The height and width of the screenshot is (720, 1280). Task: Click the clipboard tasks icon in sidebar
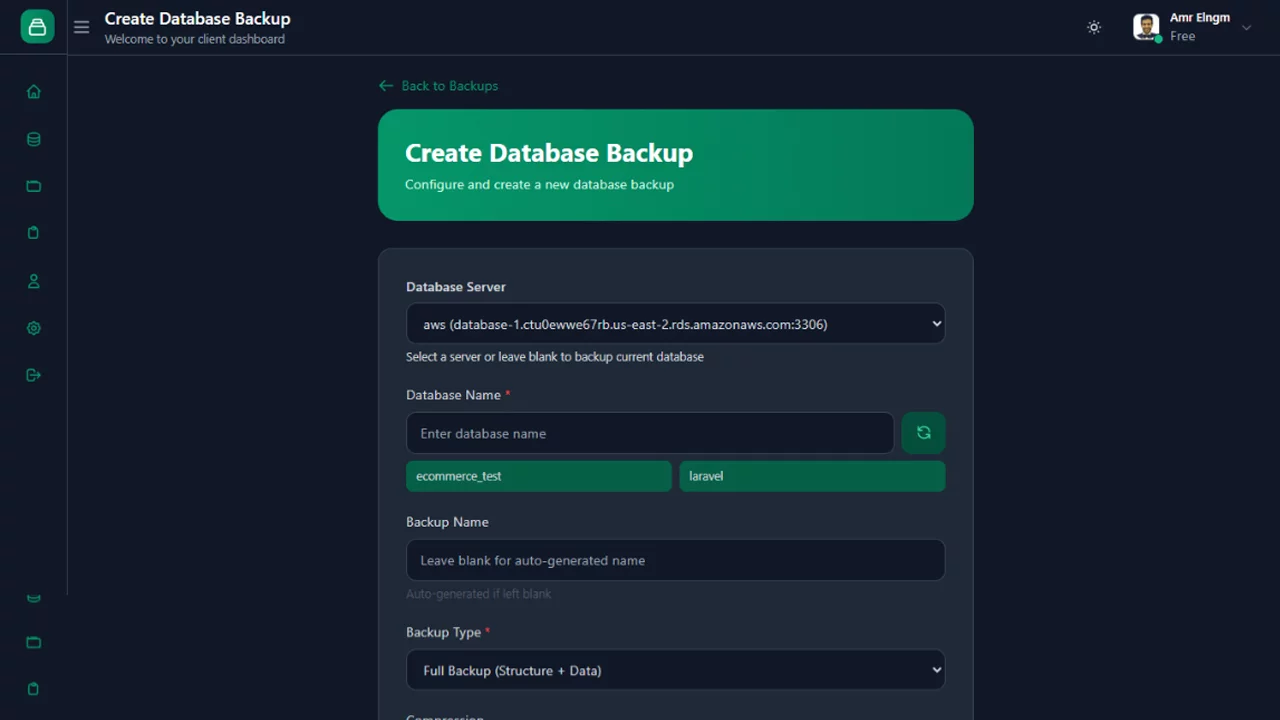[x=33, y=232]
